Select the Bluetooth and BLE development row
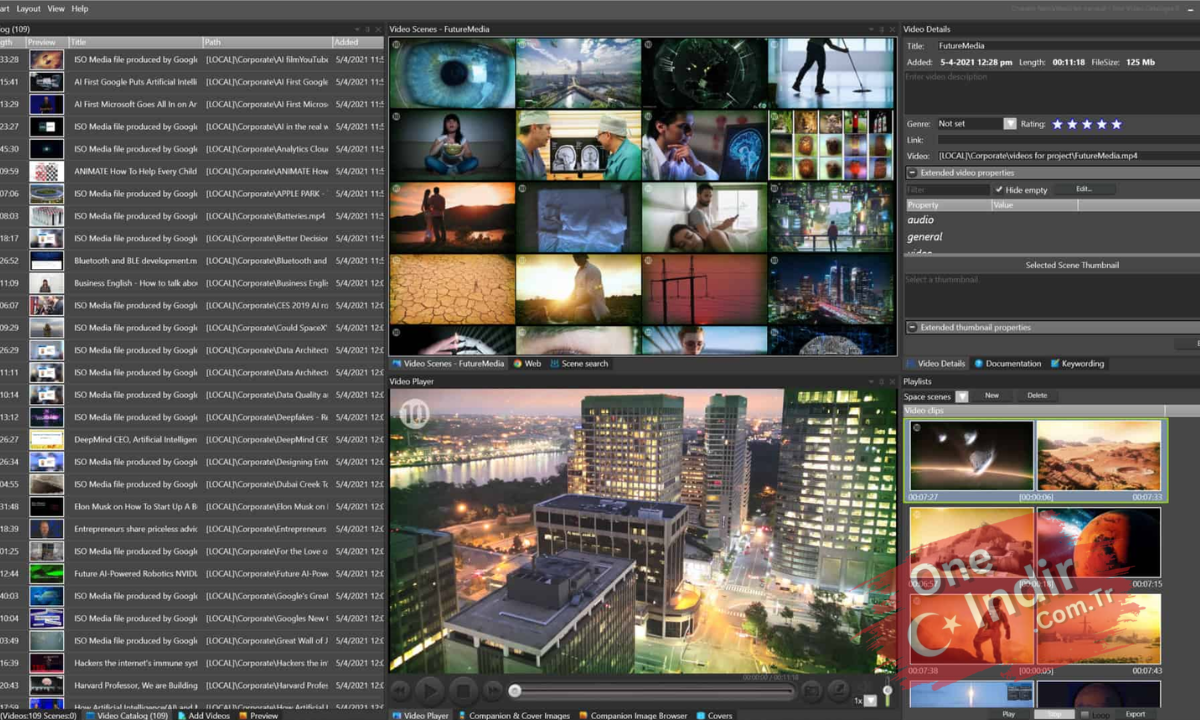The height and width of the screenshot is (720, 1200). pyautogui.click(x=192, y=260)
